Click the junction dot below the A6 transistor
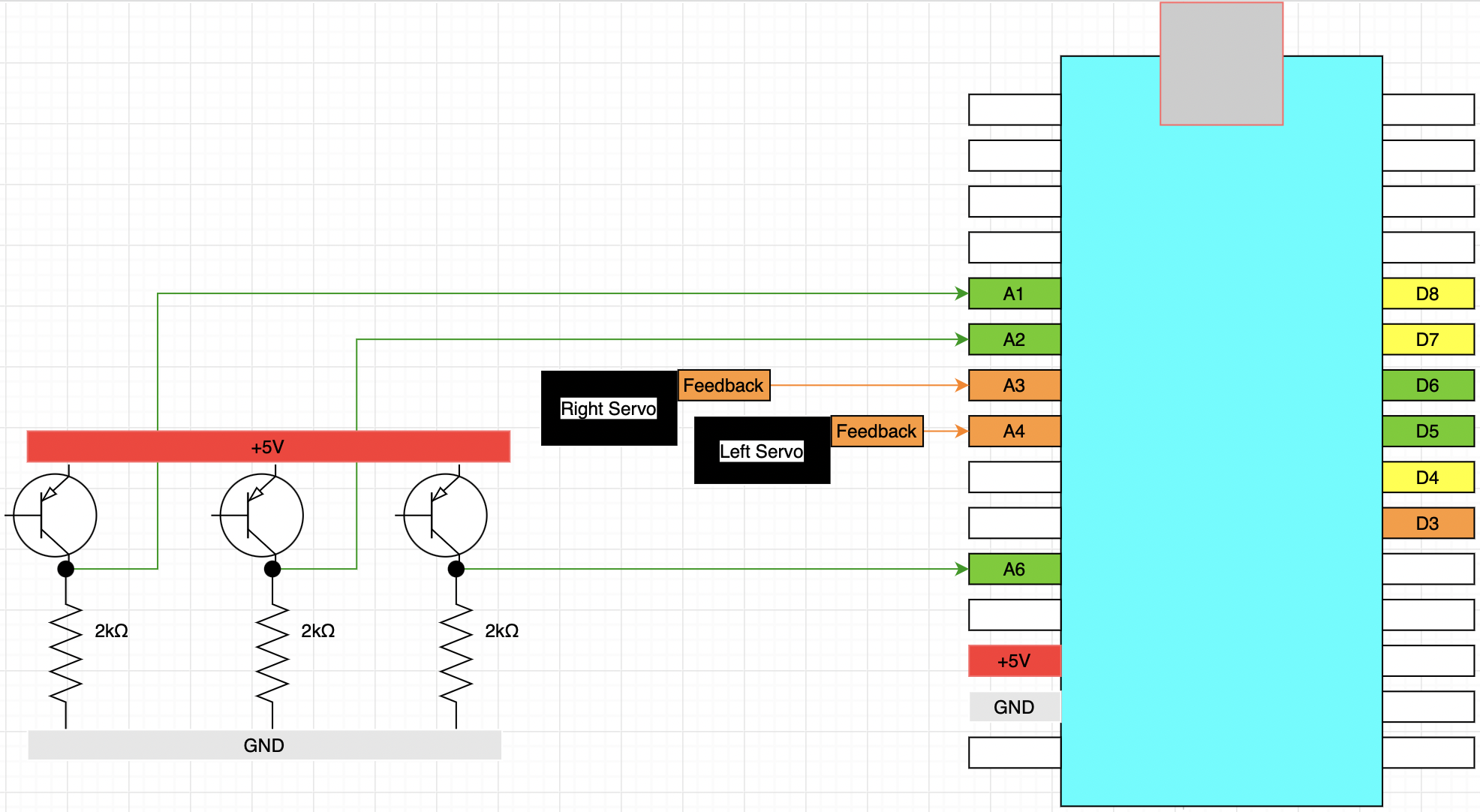The width and height of the screenshot is (1480, 812). pyautogui.click(x=456, y=569)
